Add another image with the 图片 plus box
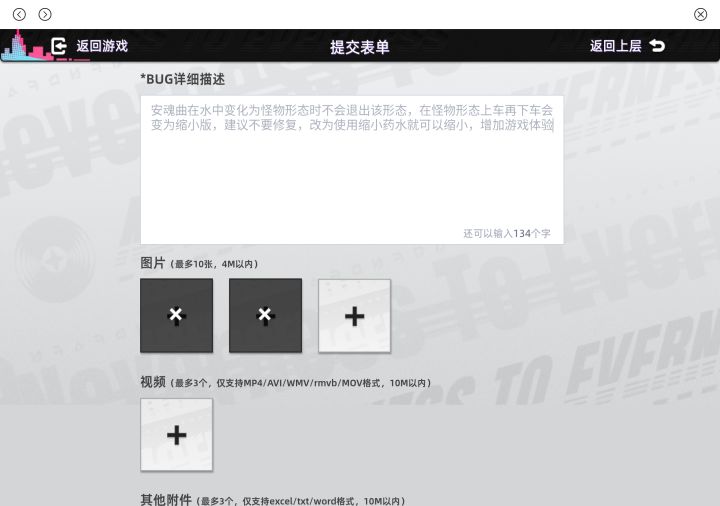 [x=354, y=316]
